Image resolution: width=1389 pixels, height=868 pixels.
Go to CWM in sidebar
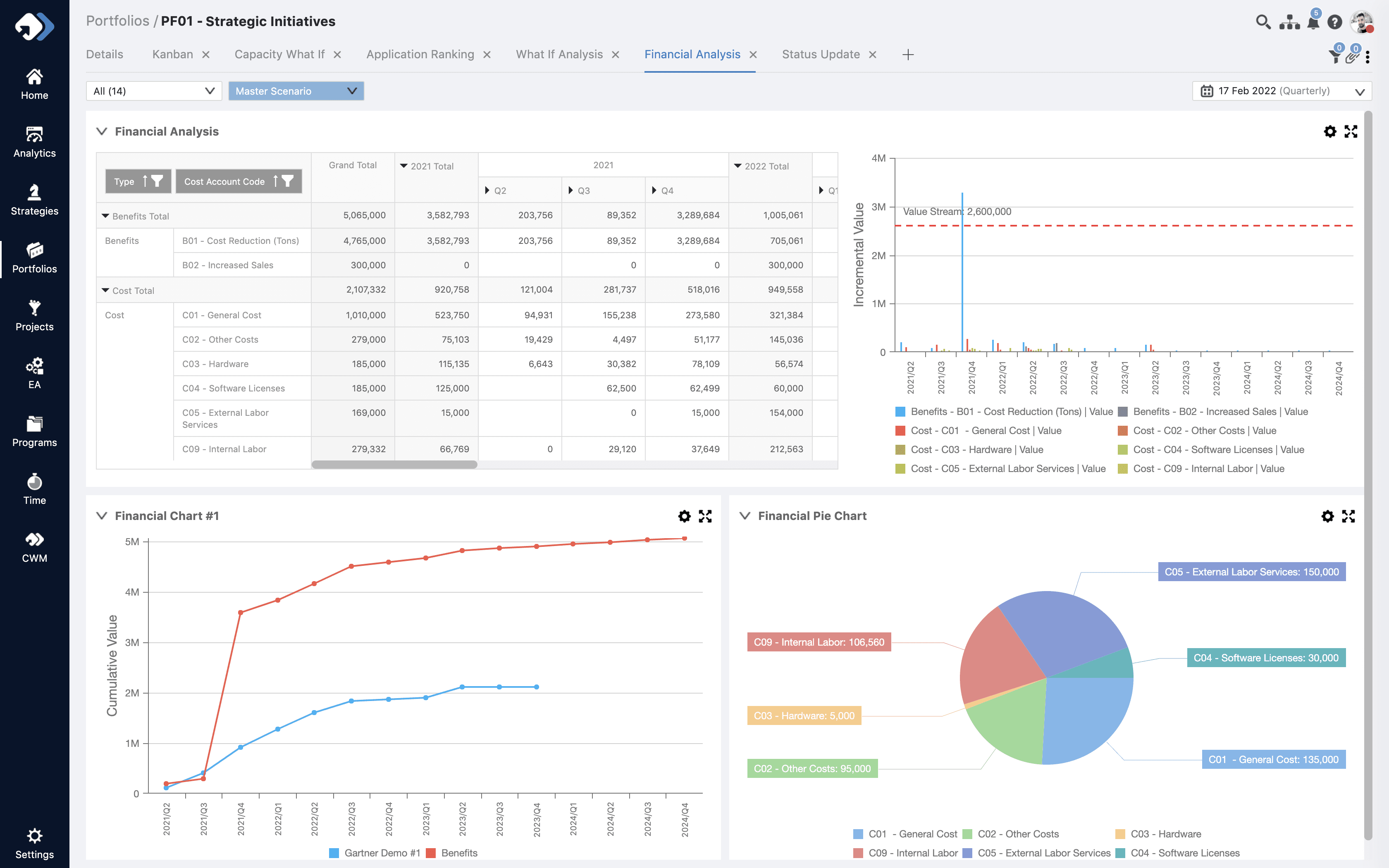pos(34,547)
